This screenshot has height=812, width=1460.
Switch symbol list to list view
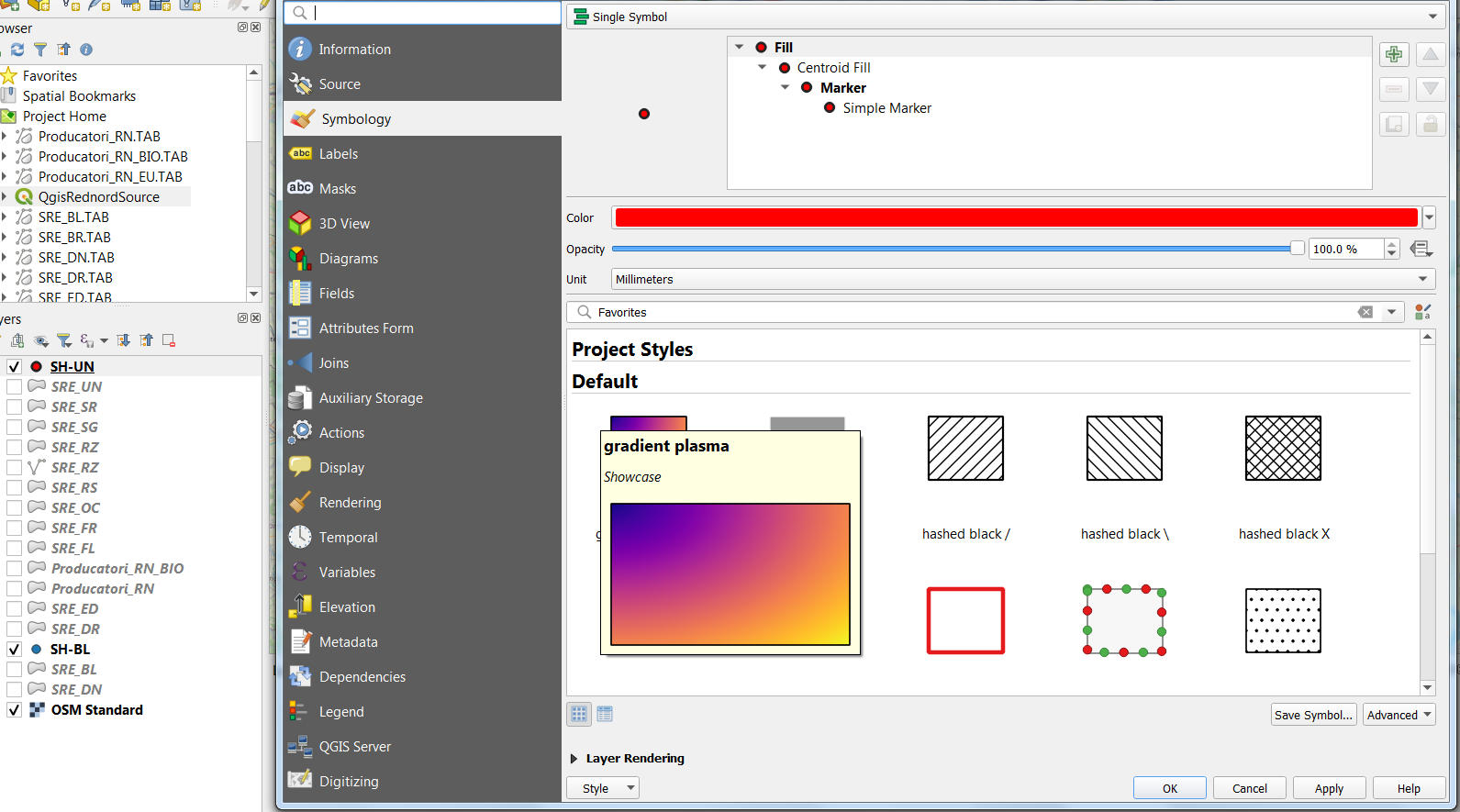(x=605, y=714)
